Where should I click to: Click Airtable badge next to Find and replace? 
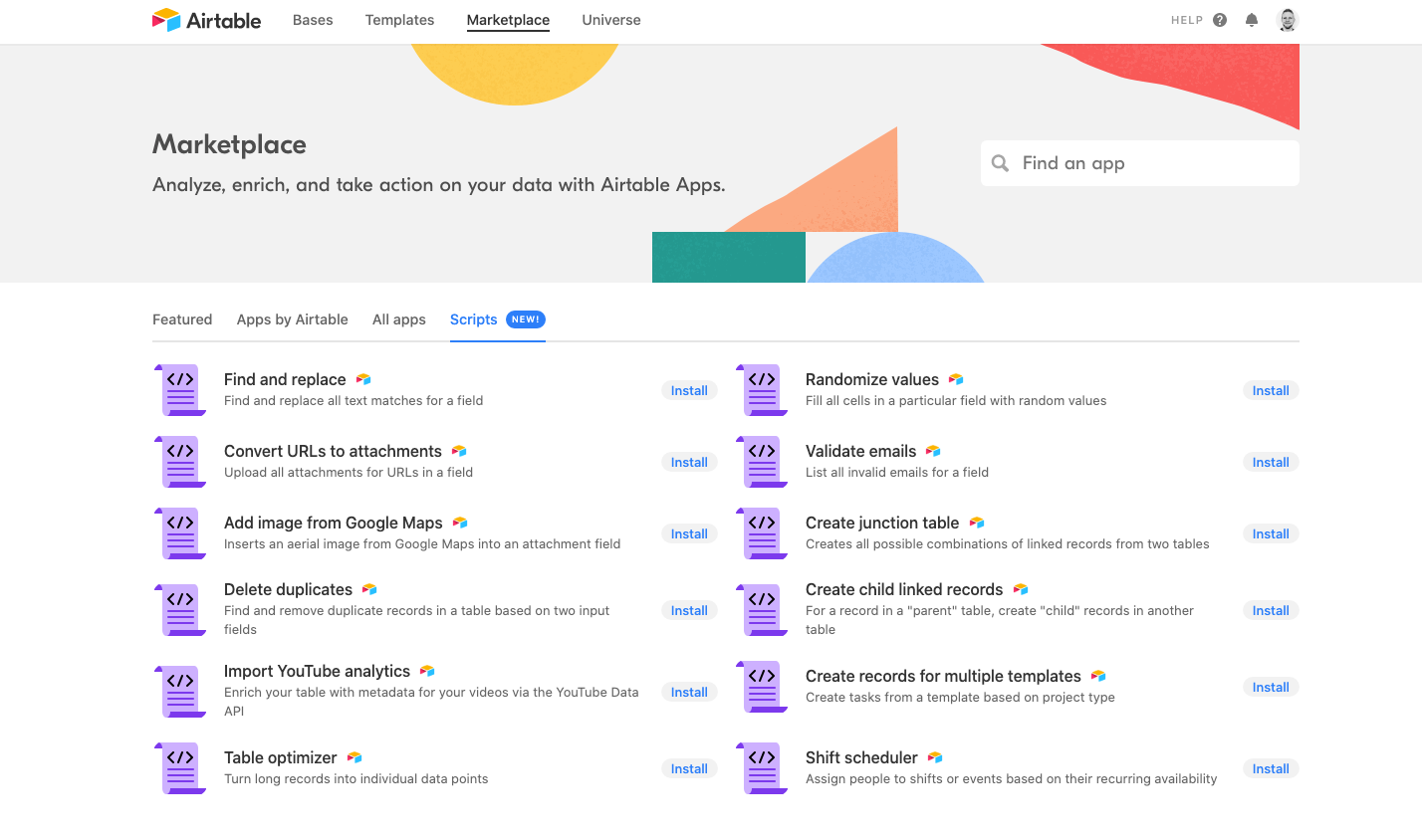pyautogui.click(x=363, y=379)
